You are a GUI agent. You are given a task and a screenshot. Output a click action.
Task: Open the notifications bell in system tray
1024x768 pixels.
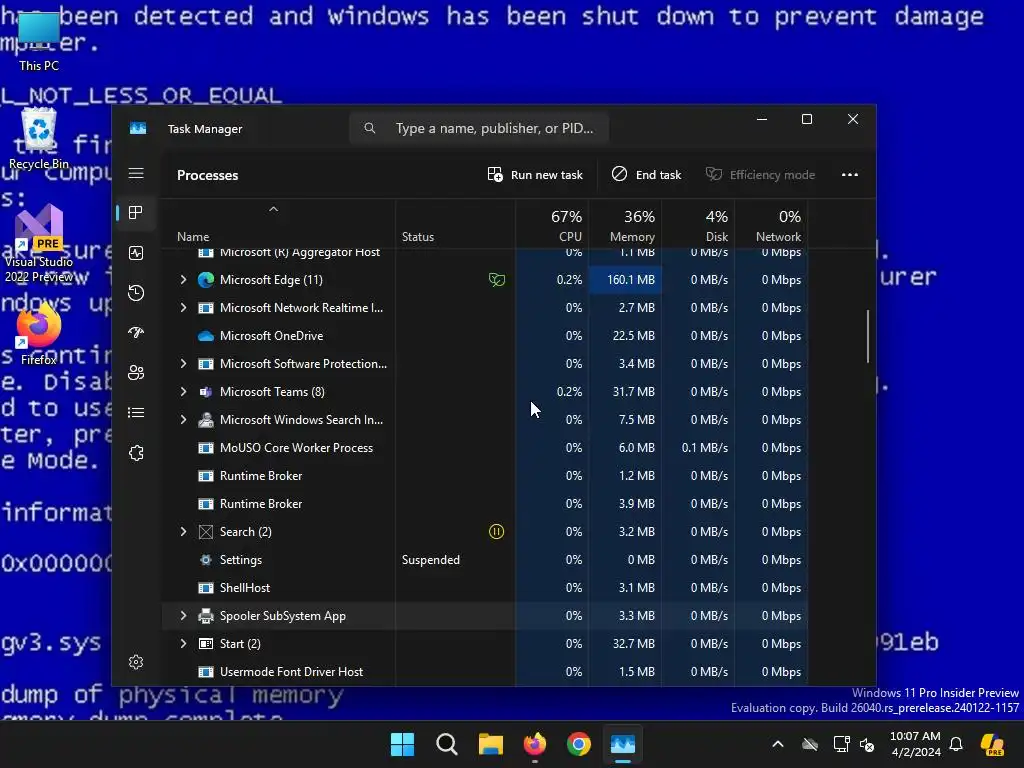click(956, 744)
